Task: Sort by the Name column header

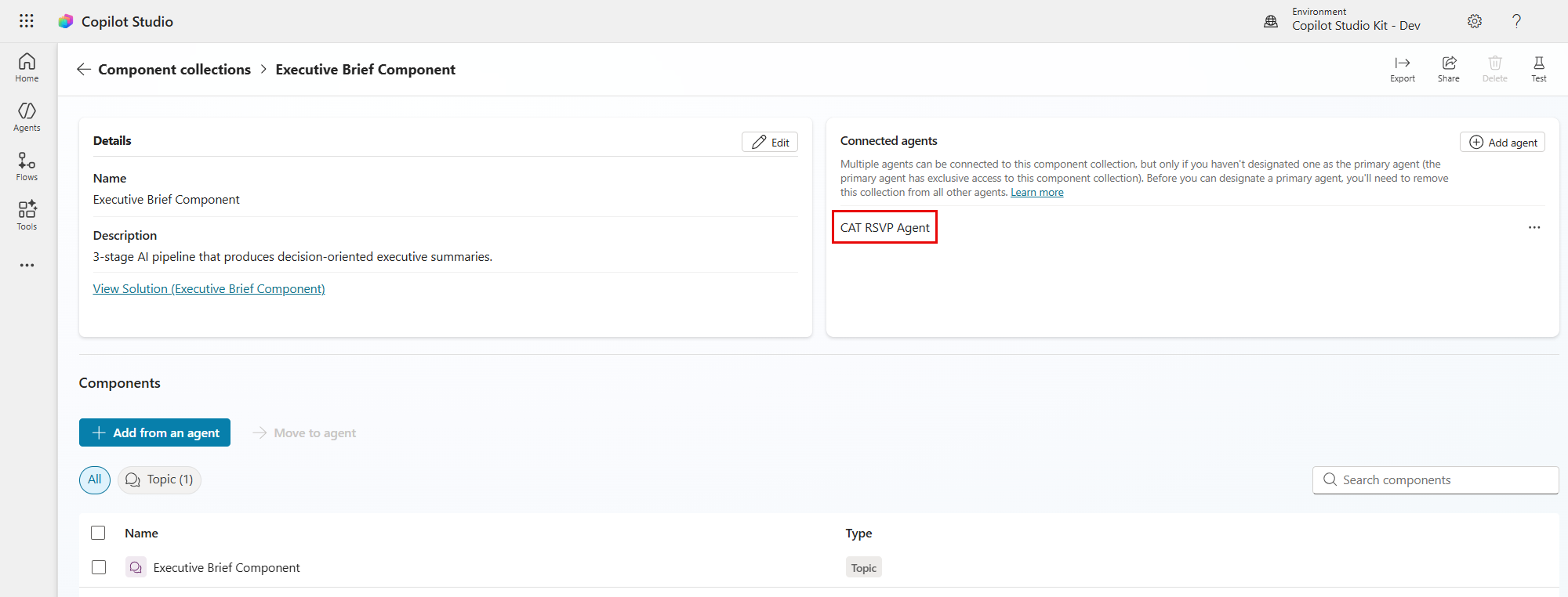Action: point(141,534)
